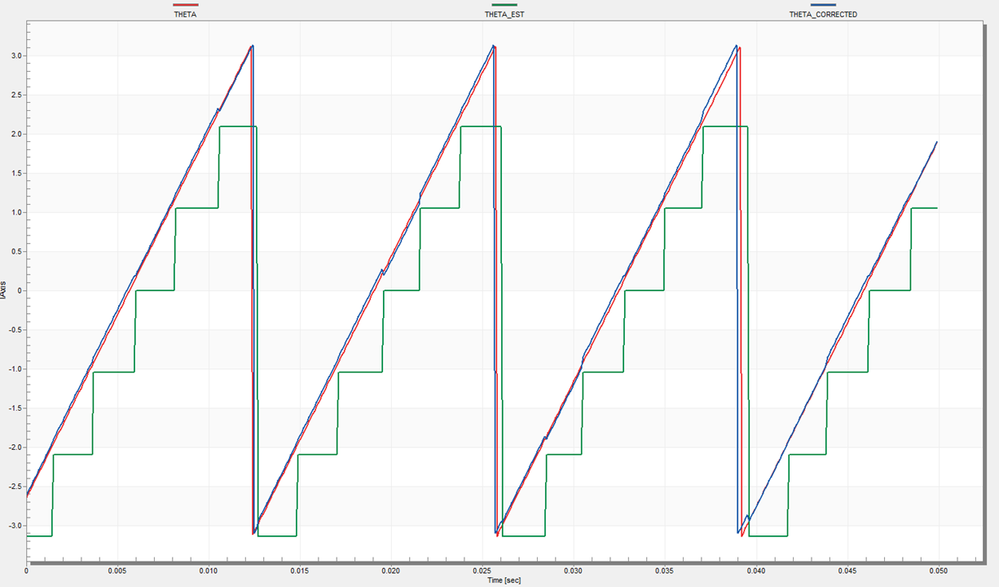
Task: Select the THETA legend label
Action: click(x=185, y=14)
